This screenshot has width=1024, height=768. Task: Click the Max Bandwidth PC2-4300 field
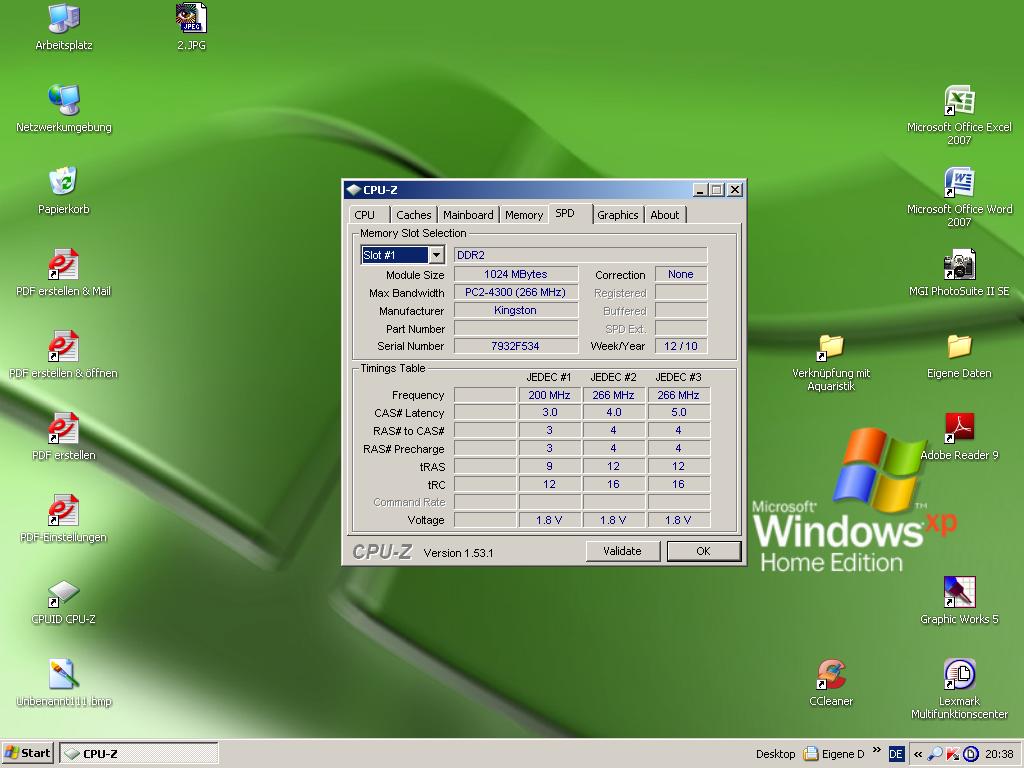click(x=516, y=292)
